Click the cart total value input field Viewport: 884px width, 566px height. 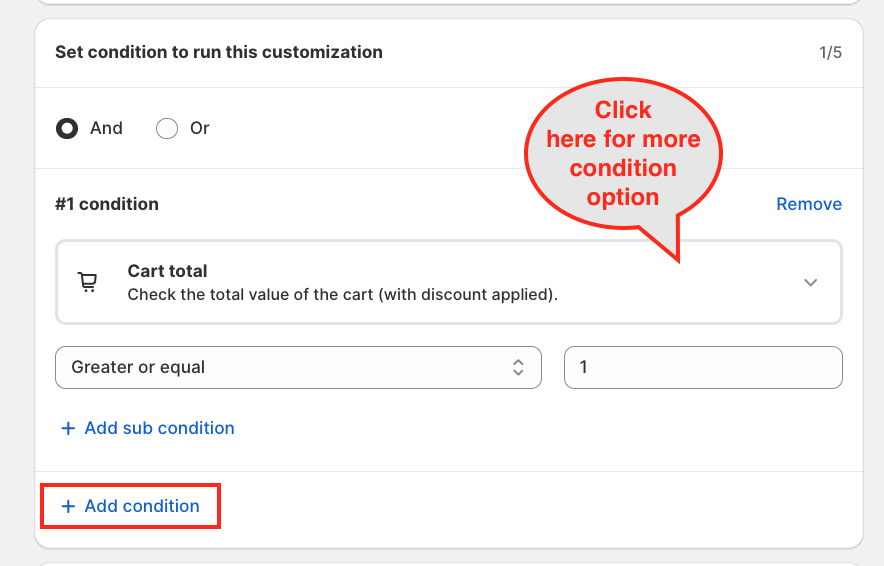703,367
